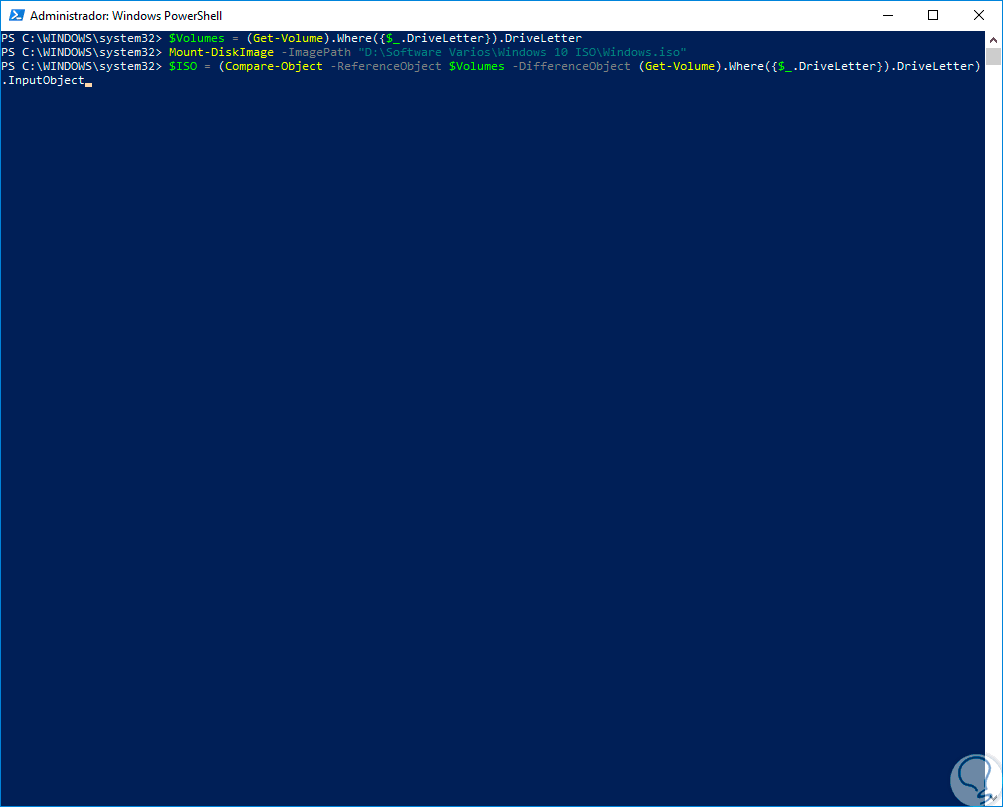Viewport: 1003px width, 807px height.
Task: Click the -ReferenceObject parameter
Action: (x=386, y=67)
